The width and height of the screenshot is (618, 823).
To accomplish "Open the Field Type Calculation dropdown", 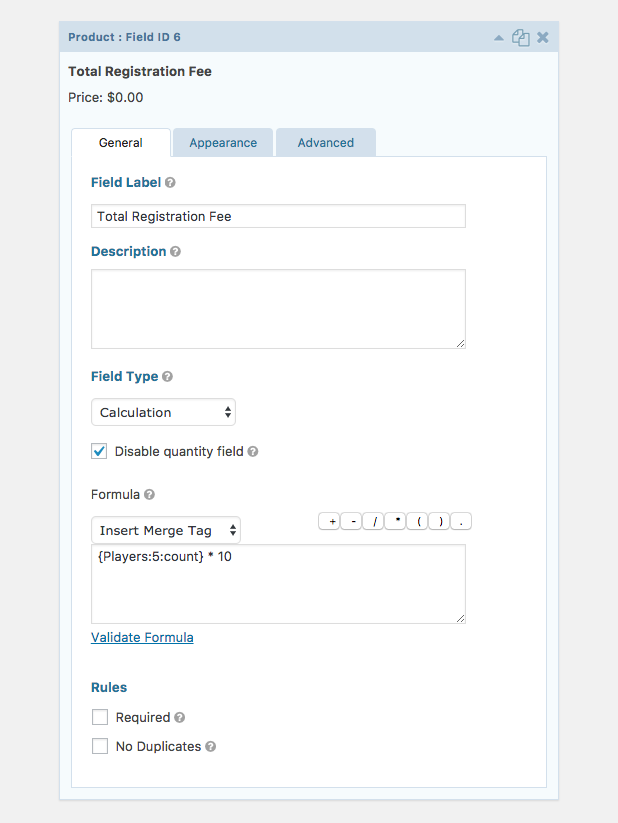I will pyautogui.click(x=163, y=413).
